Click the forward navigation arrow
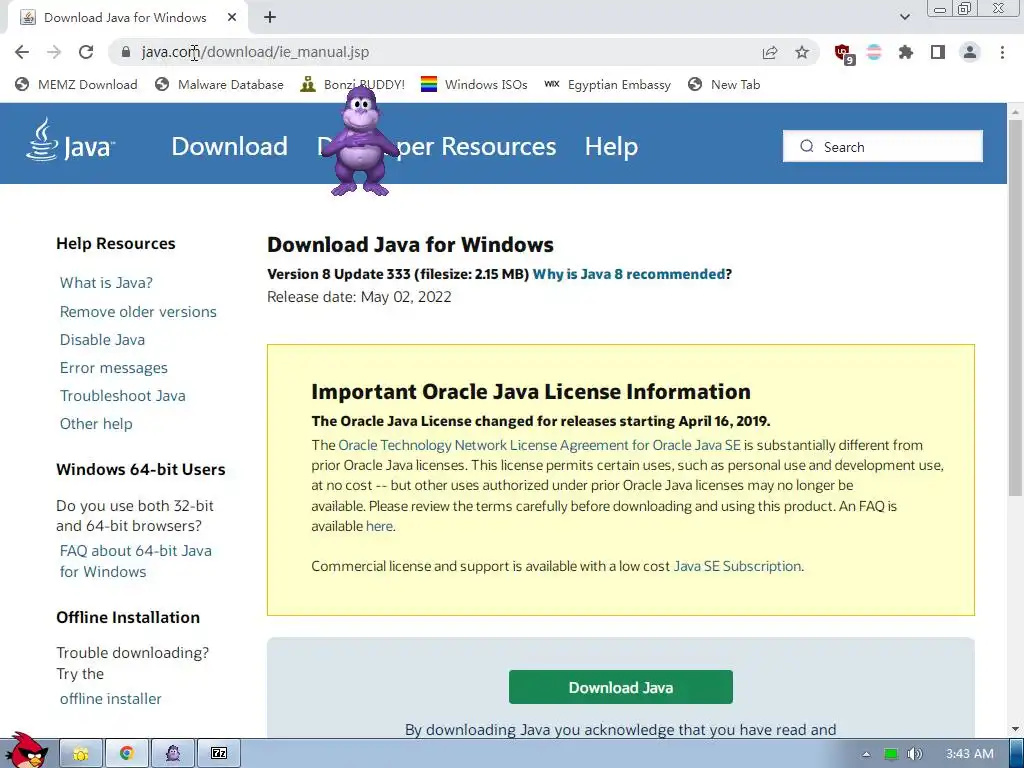 [x=54, y=52]
